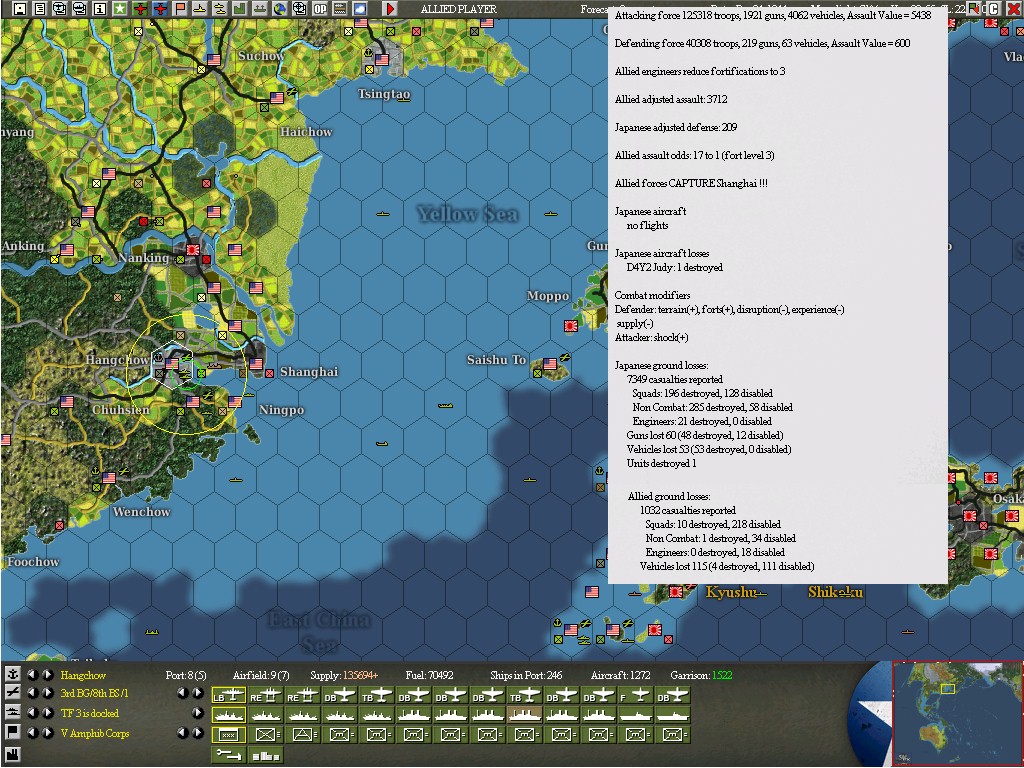Screen dimensions: 1024x768
Task: Go to next base left of Hangchow
Action: [x=48, y=675]
